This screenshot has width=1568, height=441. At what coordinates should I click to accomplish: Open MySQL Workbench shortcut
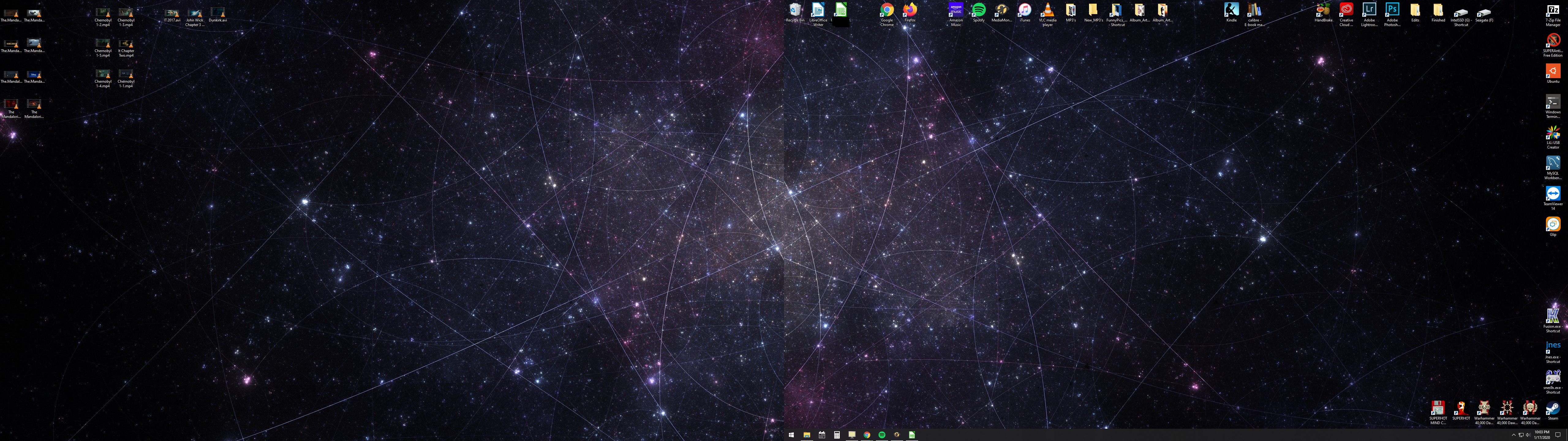pyautogui.click(x=1553, y=168)
